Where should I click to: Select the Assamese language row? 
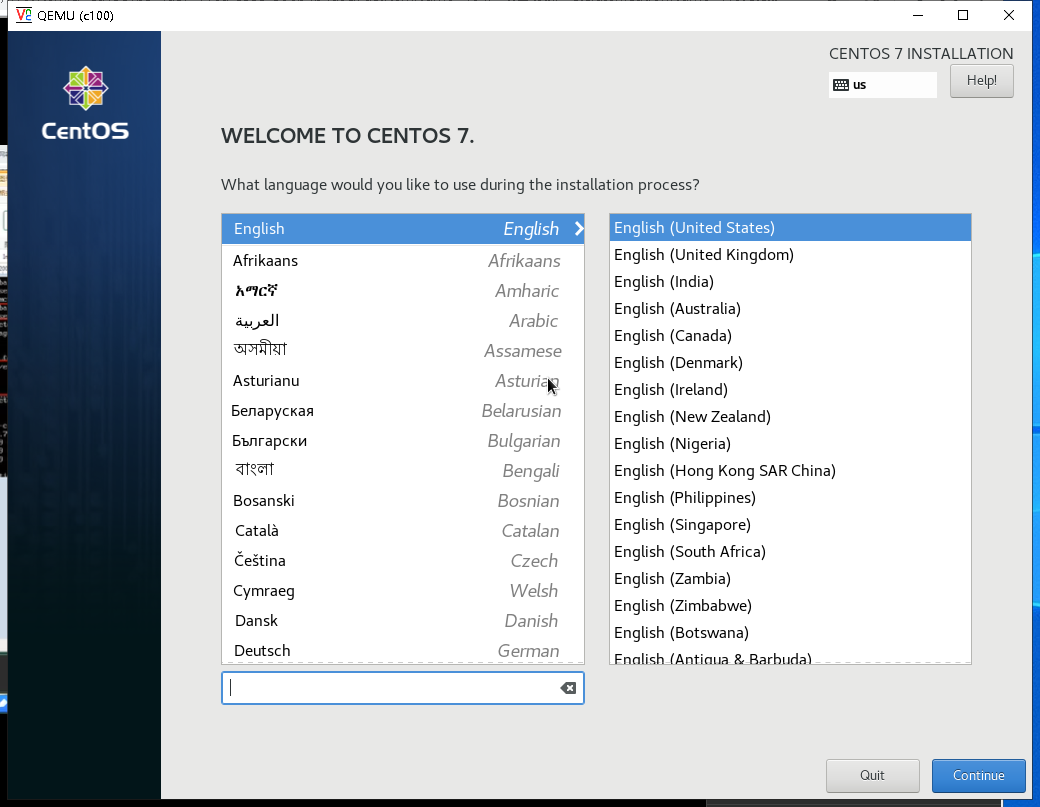click(403, 351)
